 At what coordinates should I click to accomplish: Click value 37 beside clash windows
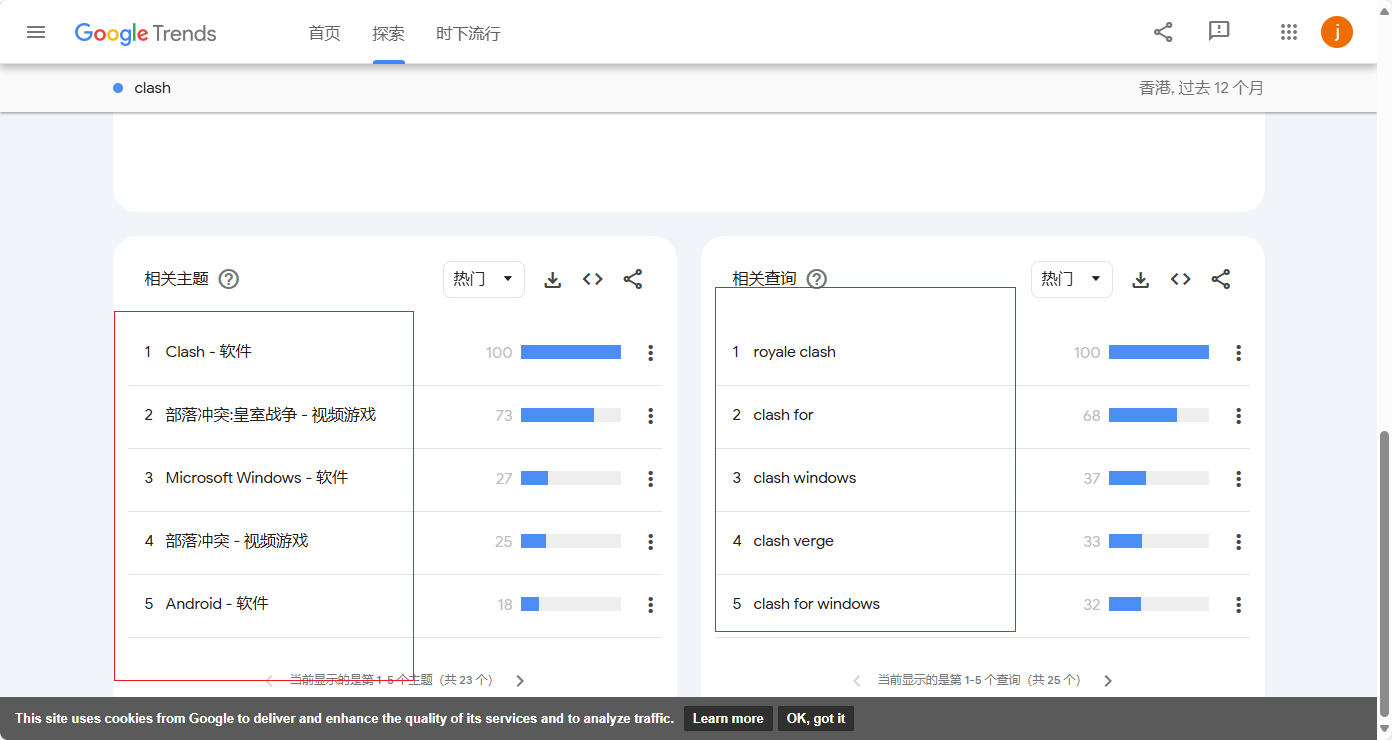pos(1092,479)
